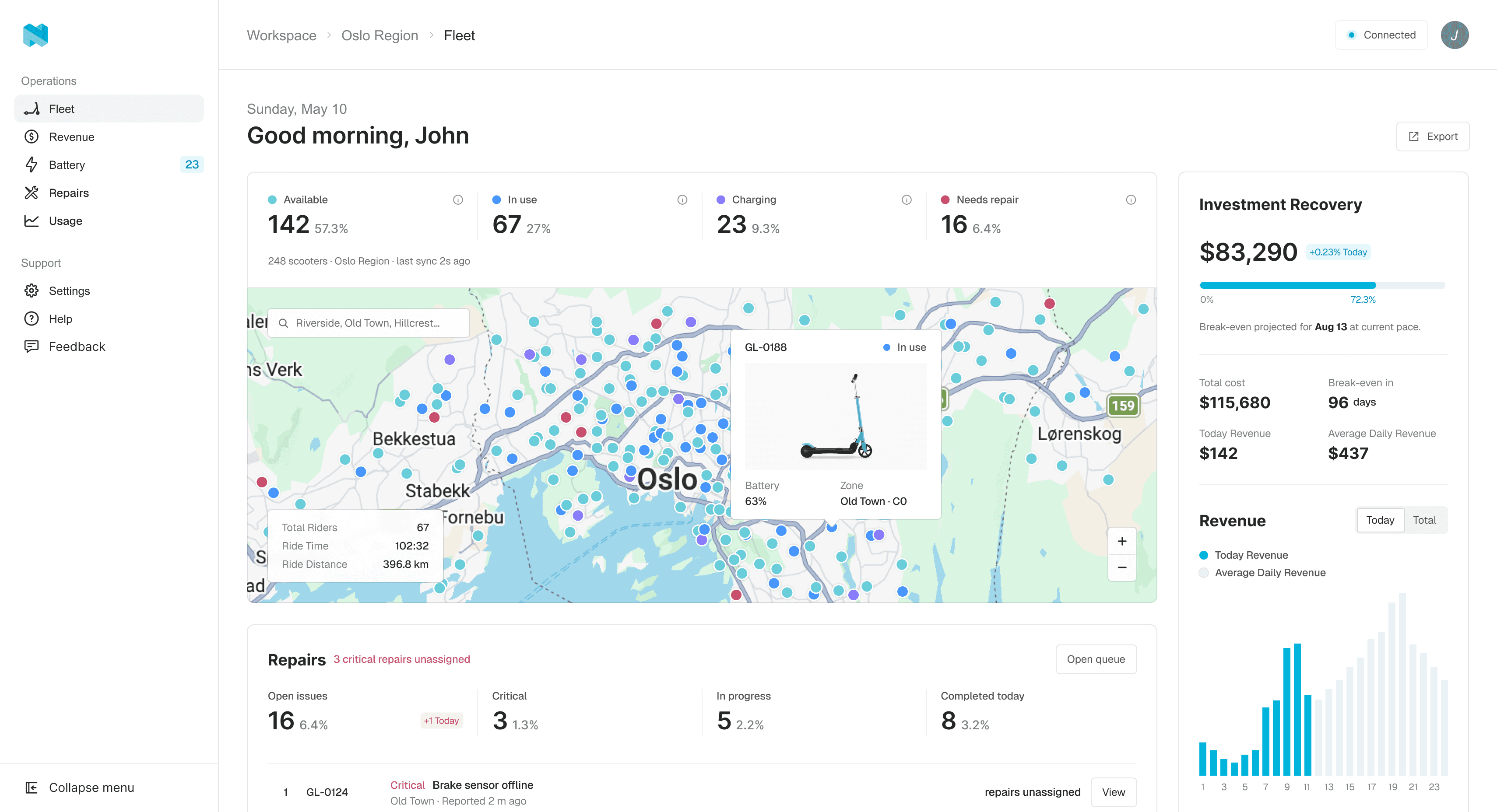Open Revenue from the sidebar
Image resolution: width=1497 pixels, height=812 pixels.
(109, 137)
